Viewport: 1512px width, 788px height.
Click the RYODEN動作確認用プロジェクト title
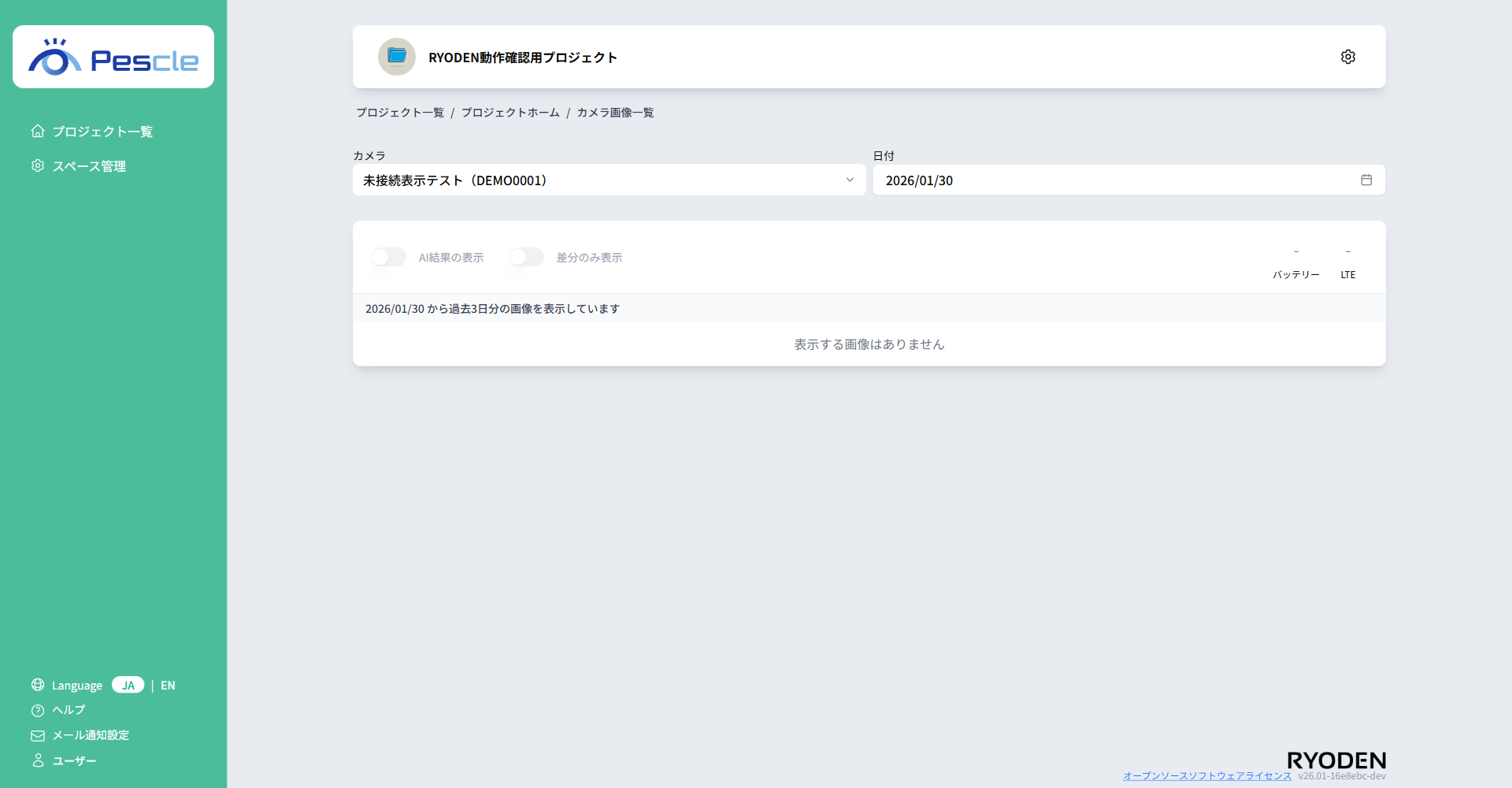522,57
